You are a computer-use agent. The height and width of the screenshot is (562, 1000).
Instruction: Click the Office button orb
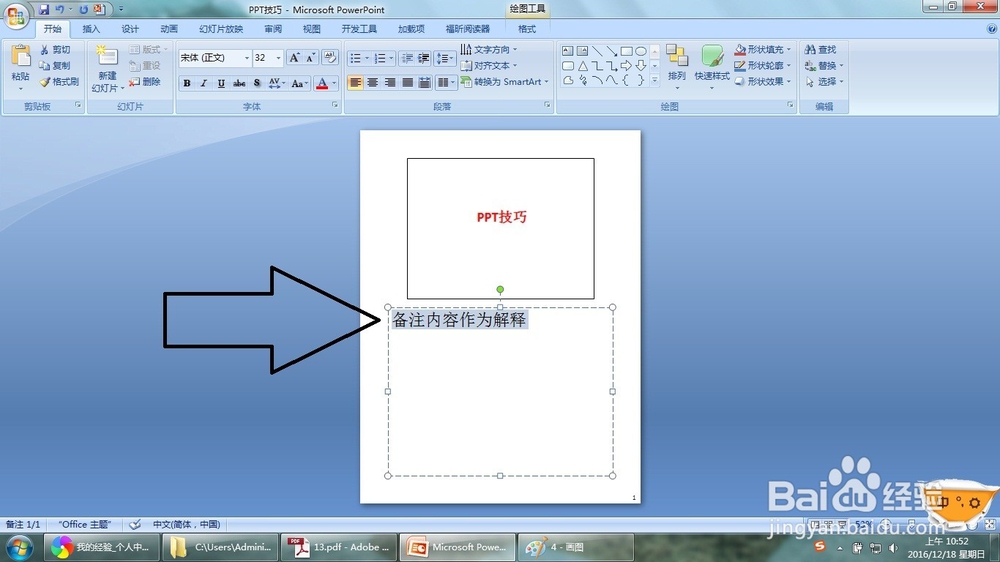[16, 15]
